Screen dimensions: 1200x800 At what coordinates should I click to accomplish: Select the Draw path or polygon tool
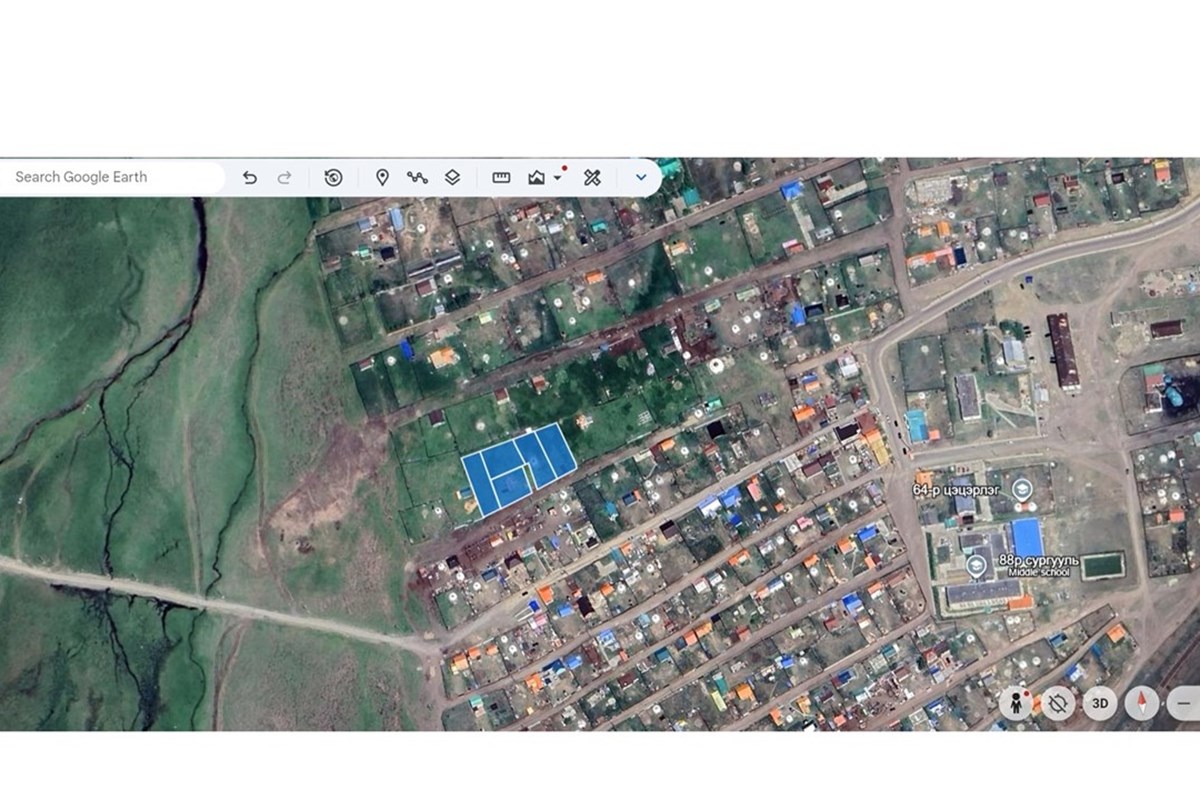point(417,178)
